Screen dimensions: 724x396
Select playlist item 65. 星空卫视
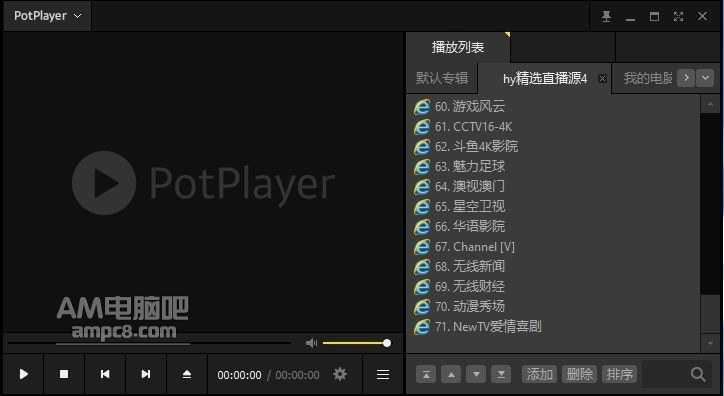coord(553,206)
